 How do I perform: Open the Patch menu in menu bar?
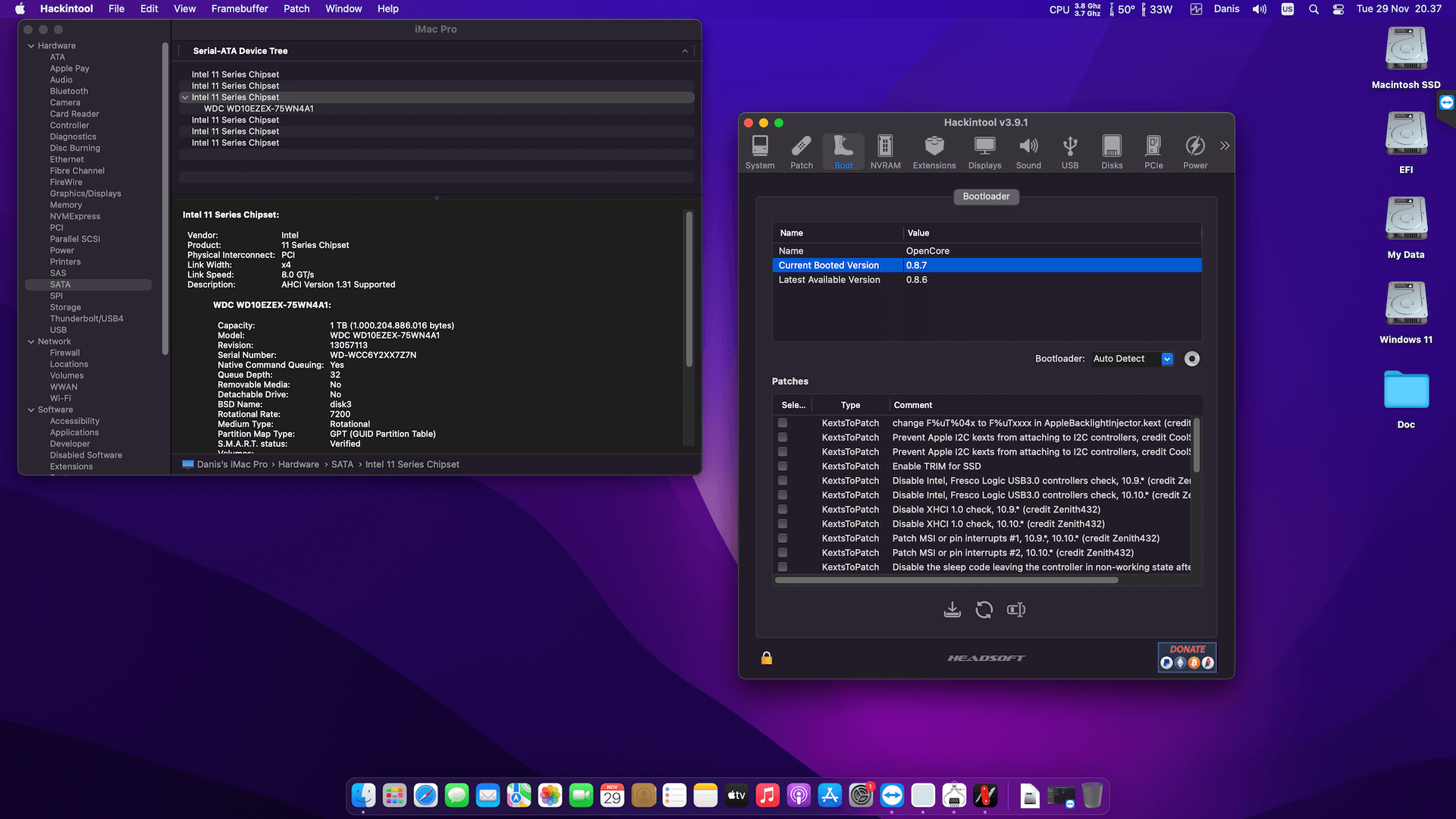click(297, 9)
